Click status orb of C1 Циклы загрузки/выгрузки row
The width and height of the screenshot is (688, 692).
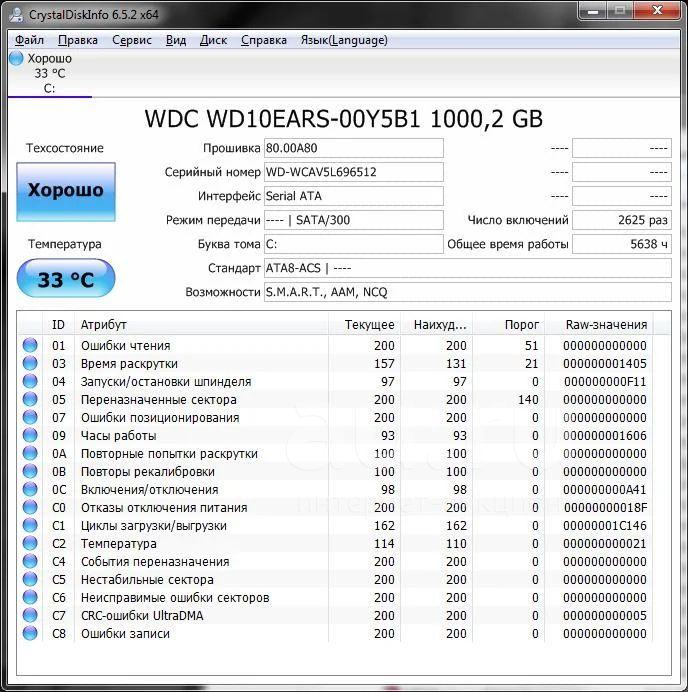point(30,526)
